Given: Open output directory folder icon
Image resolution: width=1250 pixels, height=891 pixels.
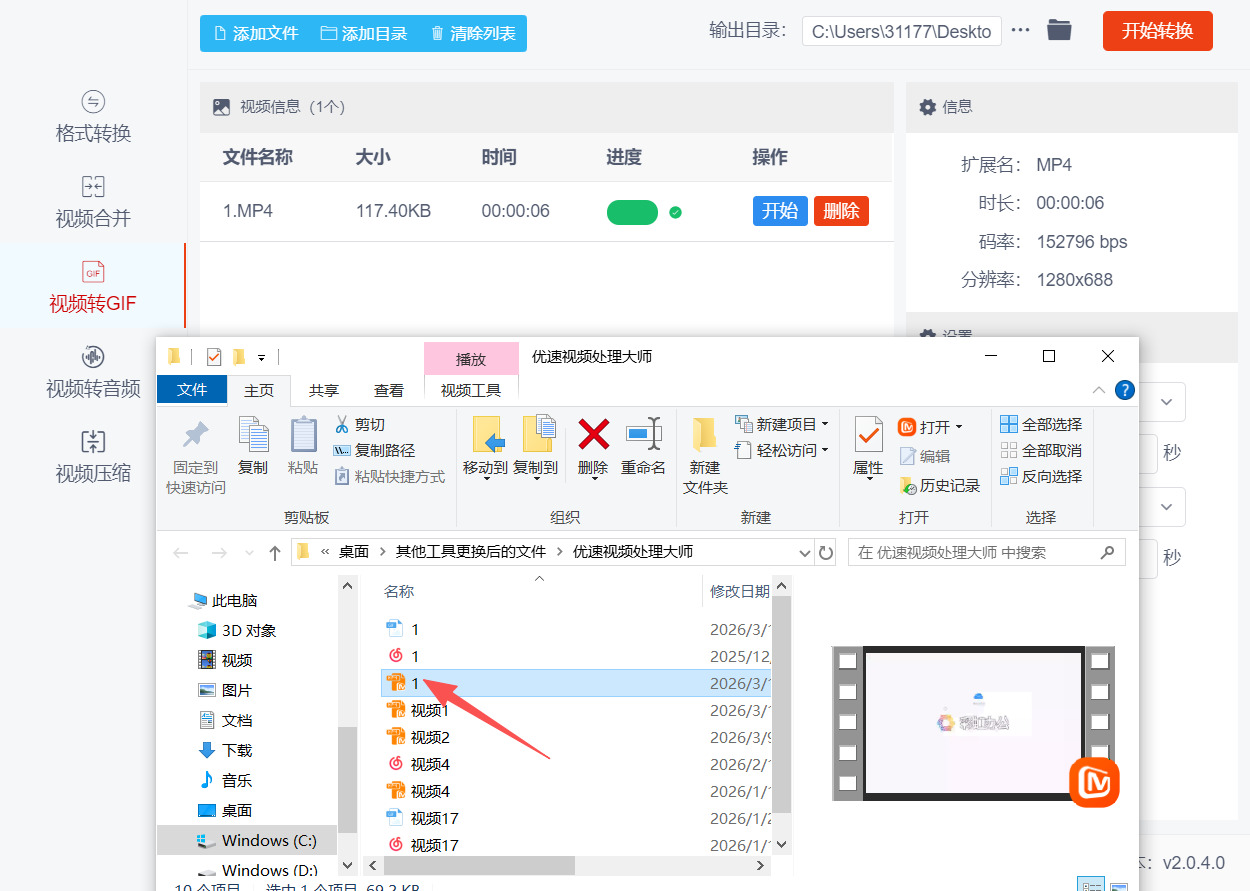Looking at the screenshot, I should (x=1059, y=30).
